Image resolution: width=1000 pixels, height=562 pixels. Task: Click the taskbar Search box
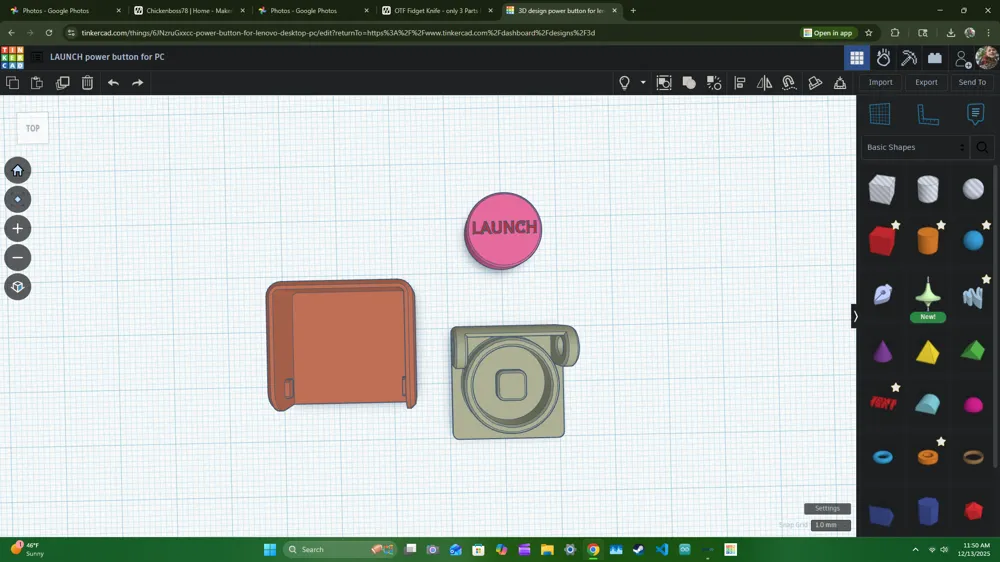coord(339,549)
